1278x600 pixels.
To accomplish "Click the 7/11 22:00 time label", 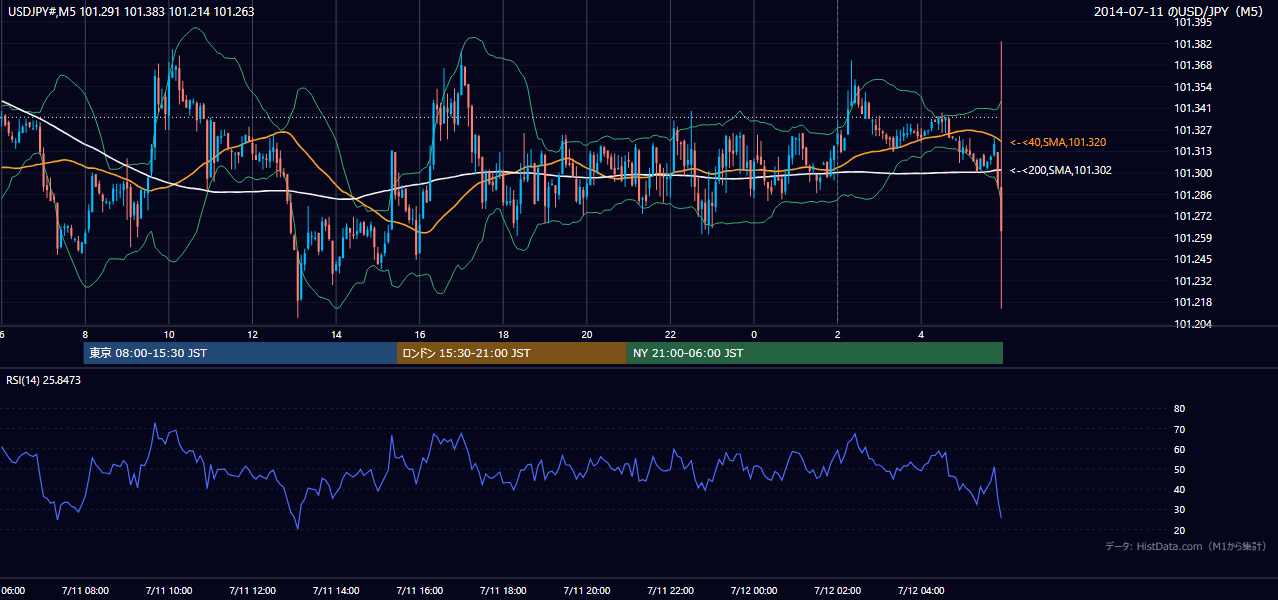I will click(x=670, y=591).
